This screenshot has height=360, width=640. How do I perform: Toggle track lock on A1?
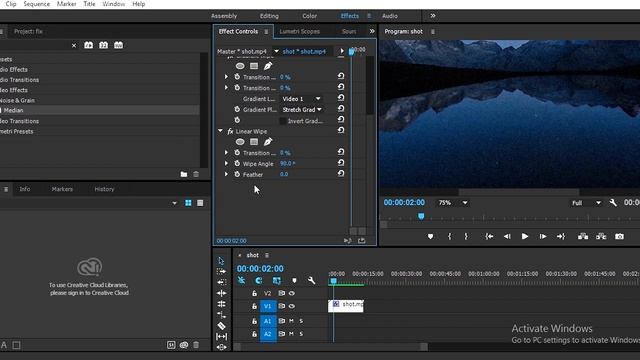coord(254,321)
